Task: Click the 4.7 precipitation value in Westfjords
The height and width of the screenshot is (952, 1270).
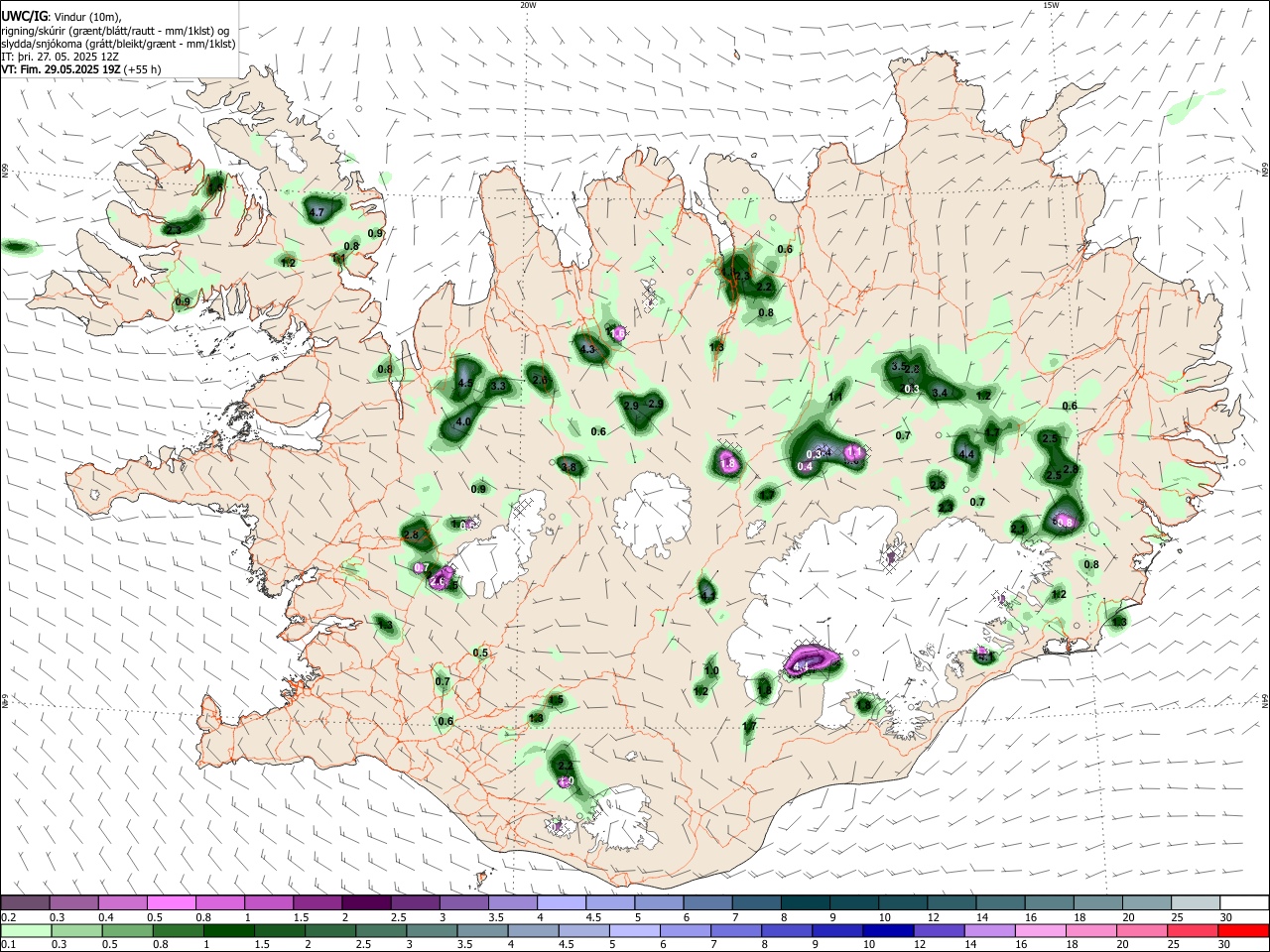Action: (x=317, y=212)
